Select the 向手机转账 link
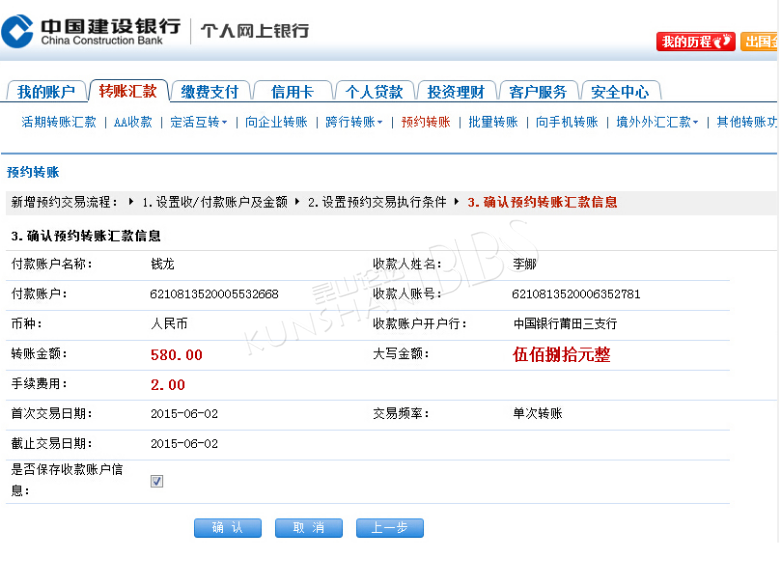The height and width of the screenshot is (574, 780). (566, 122)
